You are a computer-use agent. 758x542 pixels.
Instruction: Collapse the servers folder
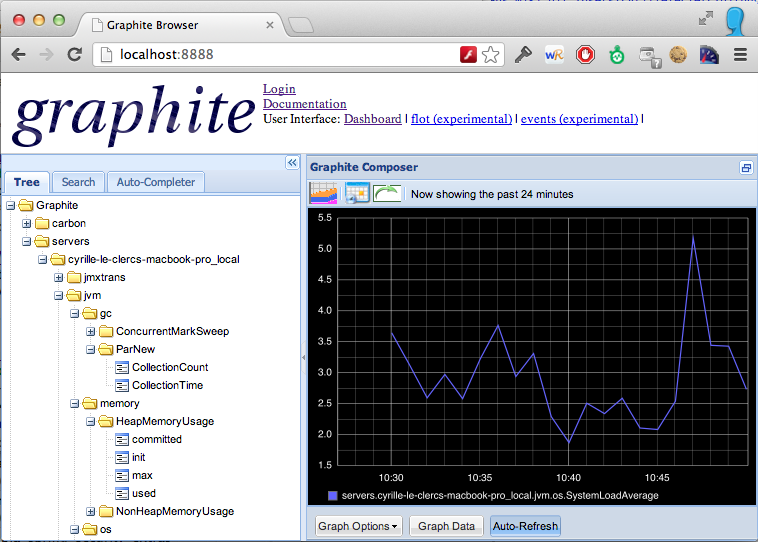(x=27, y=241)
